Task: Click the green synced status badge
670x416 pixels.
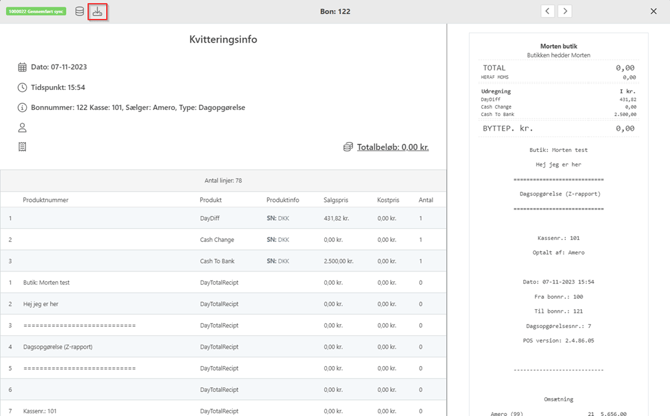Action: point(37,12)
